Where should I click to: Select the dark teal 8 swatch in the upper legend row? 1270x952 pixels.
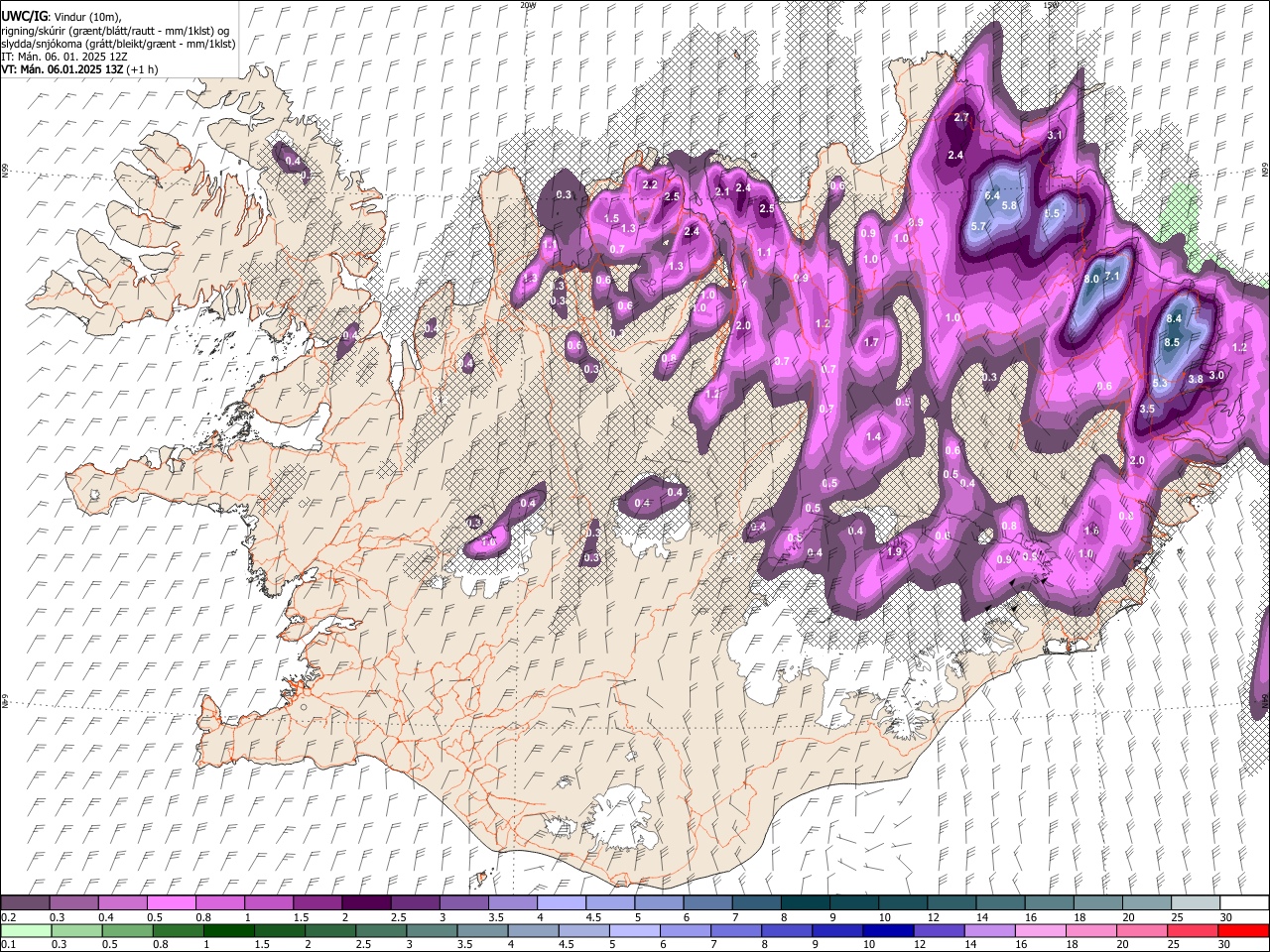tap(805, 902)
